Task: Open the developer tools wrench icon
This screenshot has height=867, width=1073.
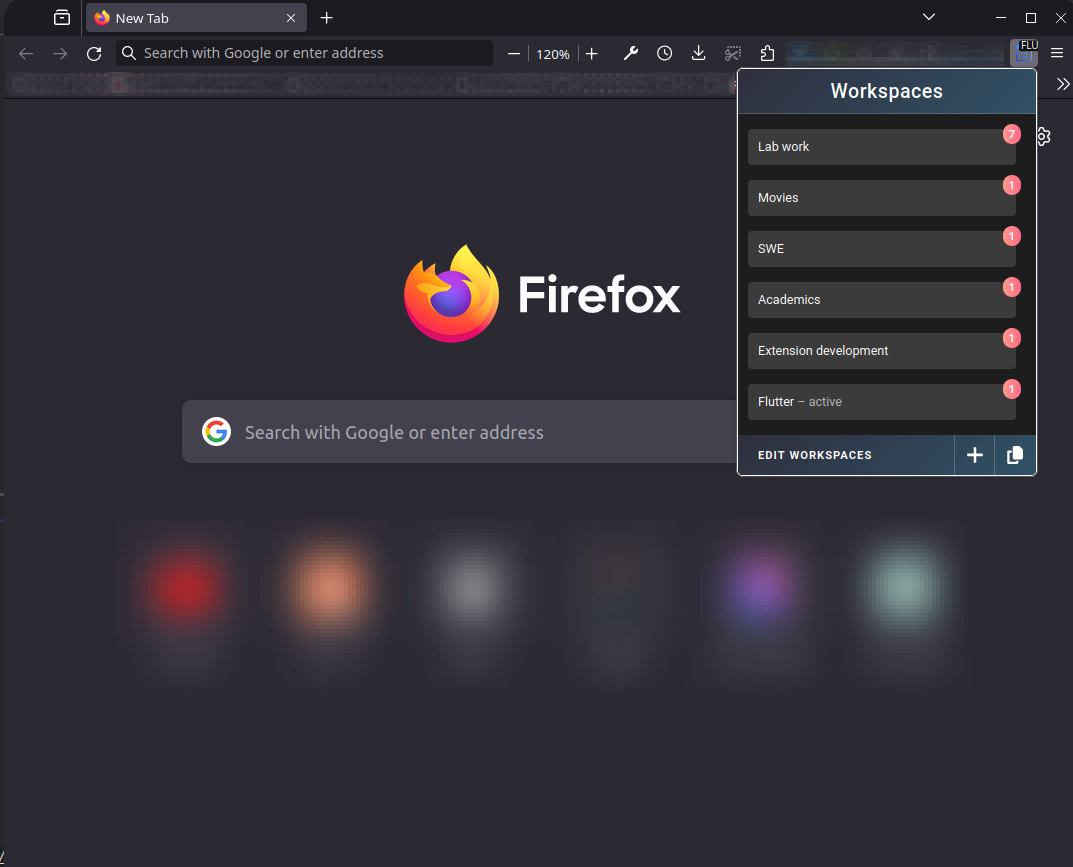Action: (x=630, y=53)
